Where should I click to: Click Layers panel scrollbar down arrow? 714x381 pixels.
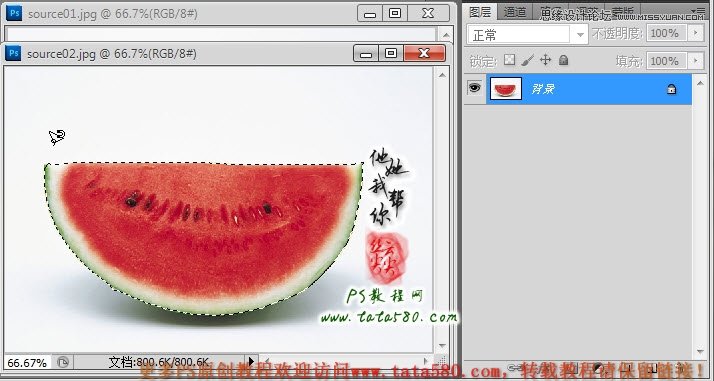700,352
